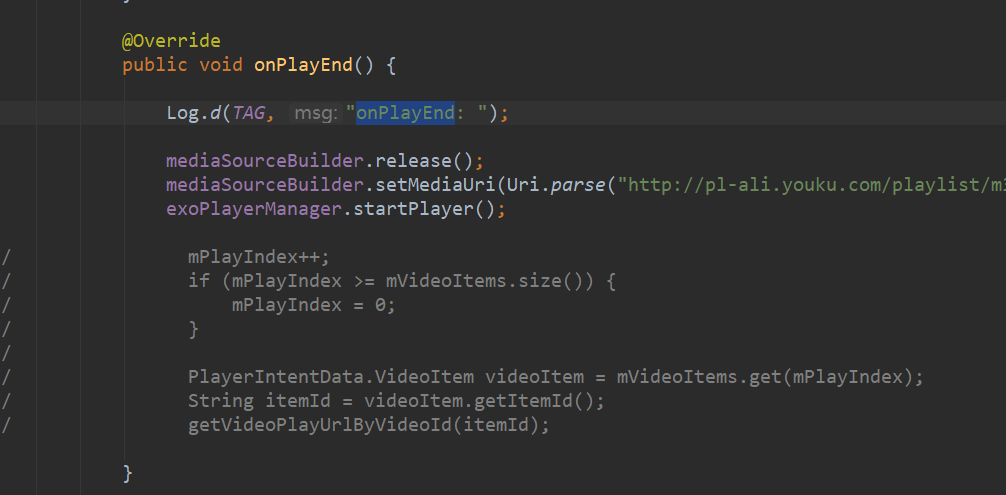Image resolution: width=1006 pixels, height=495 pixels.
Task: Click the commented mPlayIndex++ line
Action: pos(259,258)
